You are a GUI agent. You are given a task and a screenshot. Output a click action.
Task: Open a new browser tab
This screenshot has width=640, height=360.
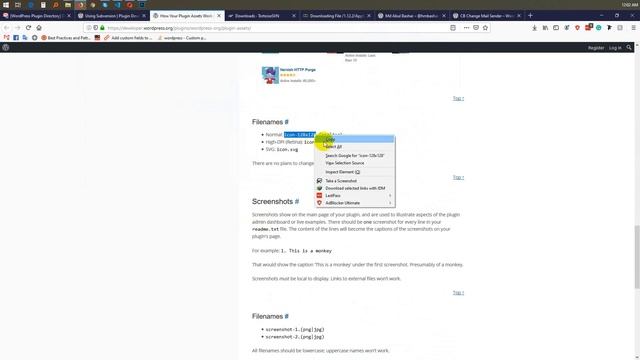tap(530, 16)
